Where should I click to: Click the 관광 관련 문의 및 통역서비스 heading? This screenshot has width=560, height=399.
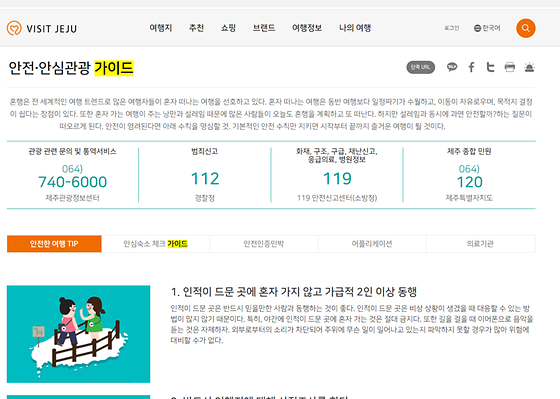tap(72, 151)
